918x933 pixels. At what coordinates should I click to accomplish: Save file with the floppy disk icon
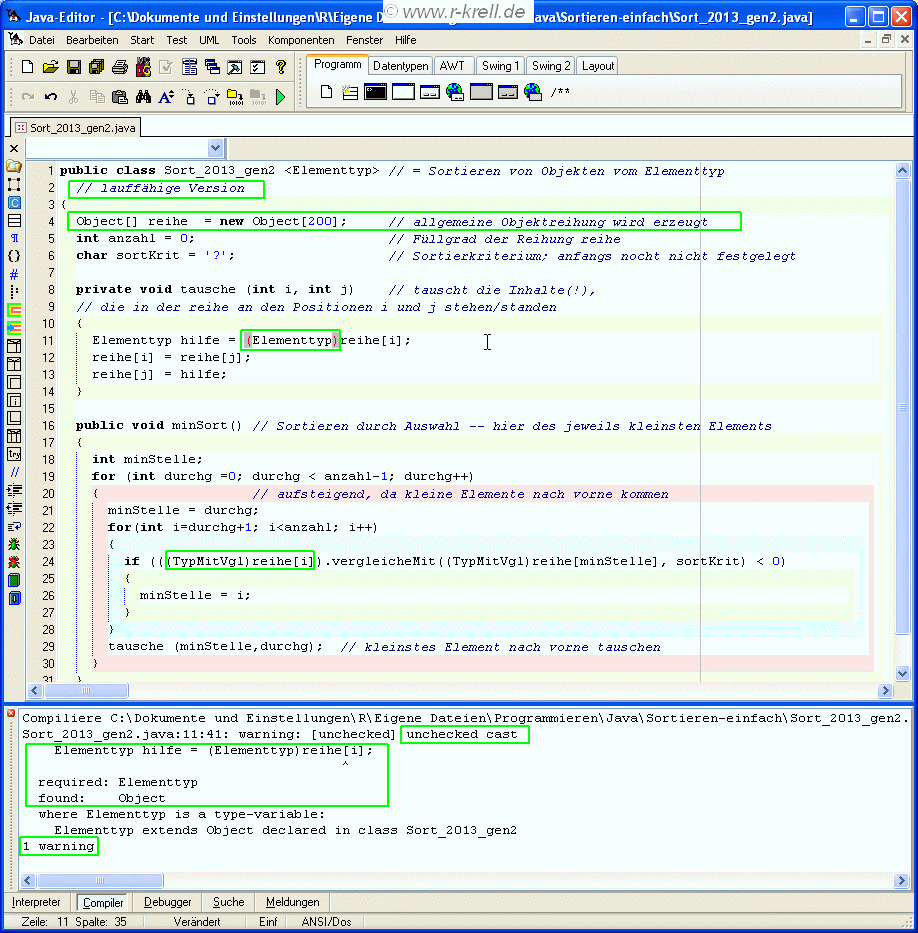(74, 67)
